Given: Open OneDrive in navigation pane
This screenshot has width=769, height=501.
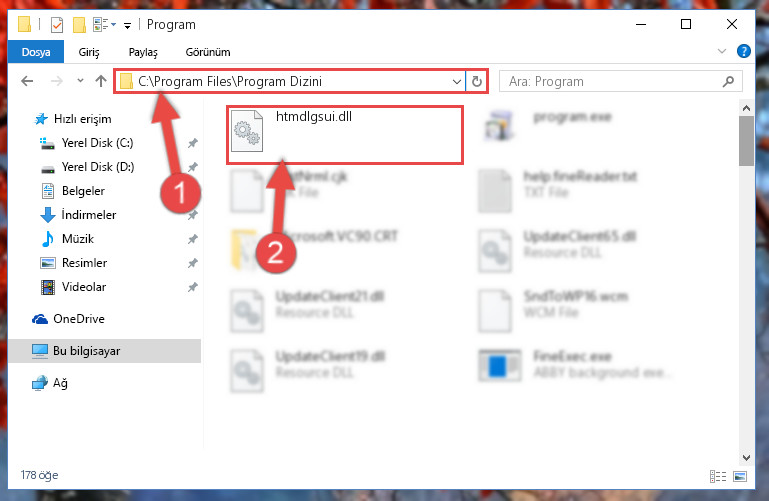Looking at the screenshot, I should pyautogui.click(x=78, y=319).
